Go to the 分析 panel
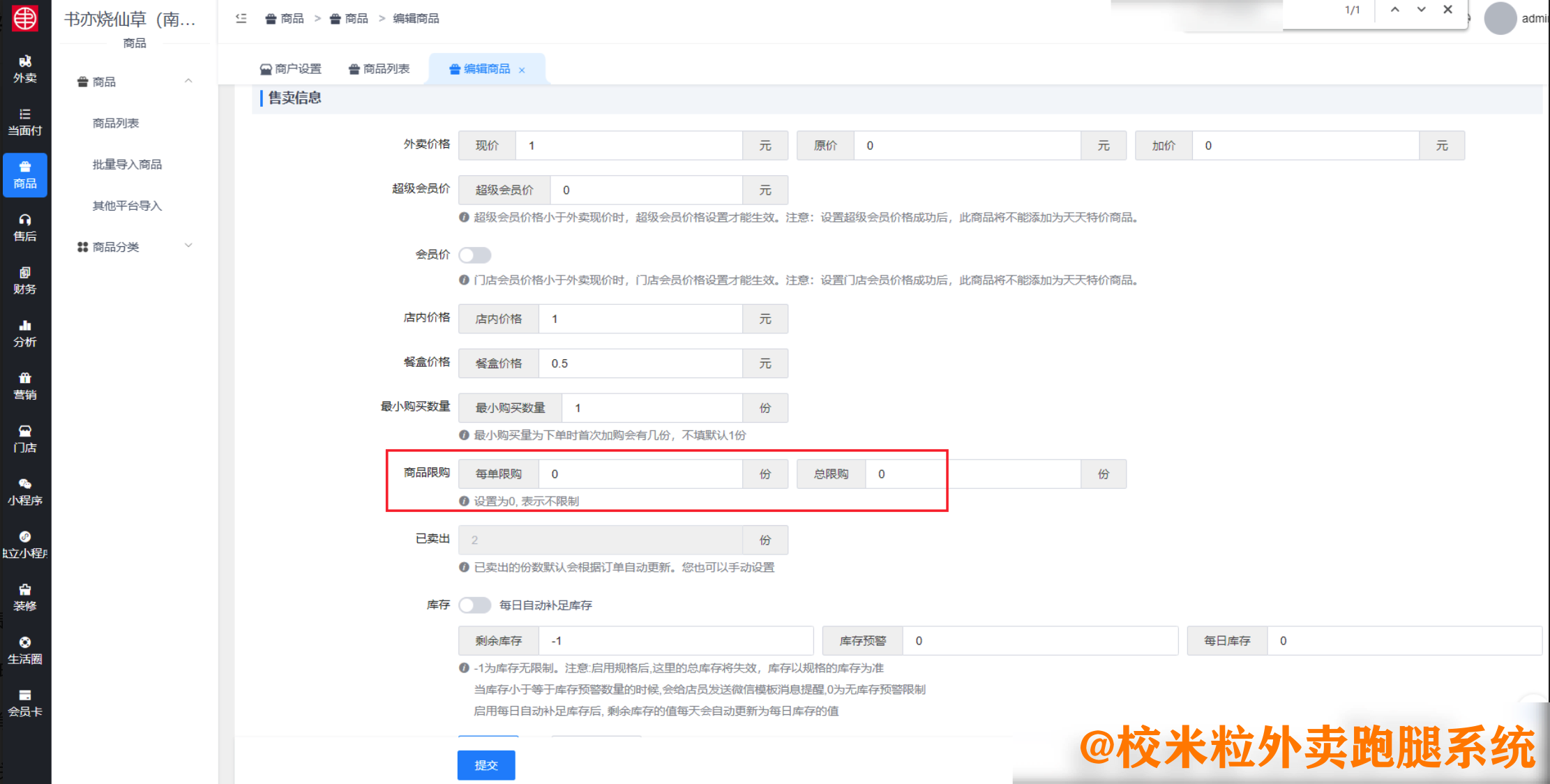Image resolution: width=1550 pixels, height=784 pixels. pyautogui.click(x=25, y=333)
